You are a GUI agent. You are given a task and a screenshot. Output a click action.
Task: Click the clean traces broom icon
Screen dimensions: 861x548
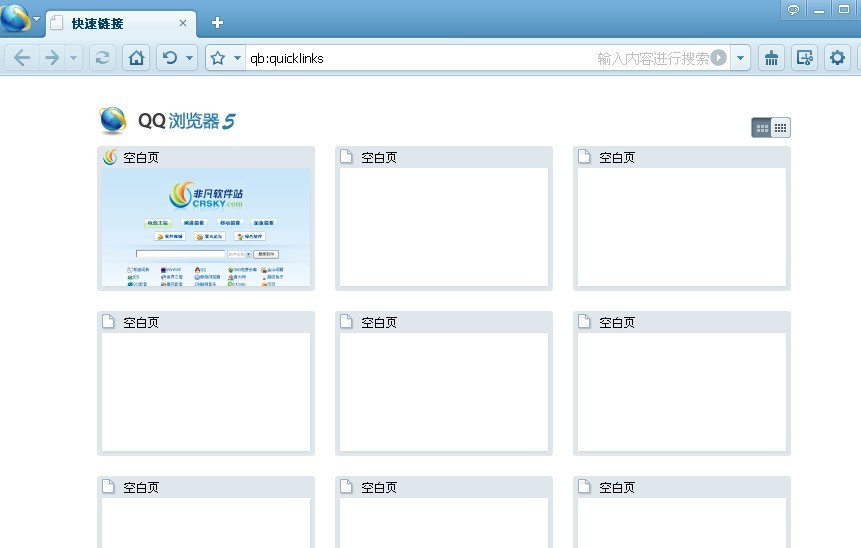coord(771,58)
